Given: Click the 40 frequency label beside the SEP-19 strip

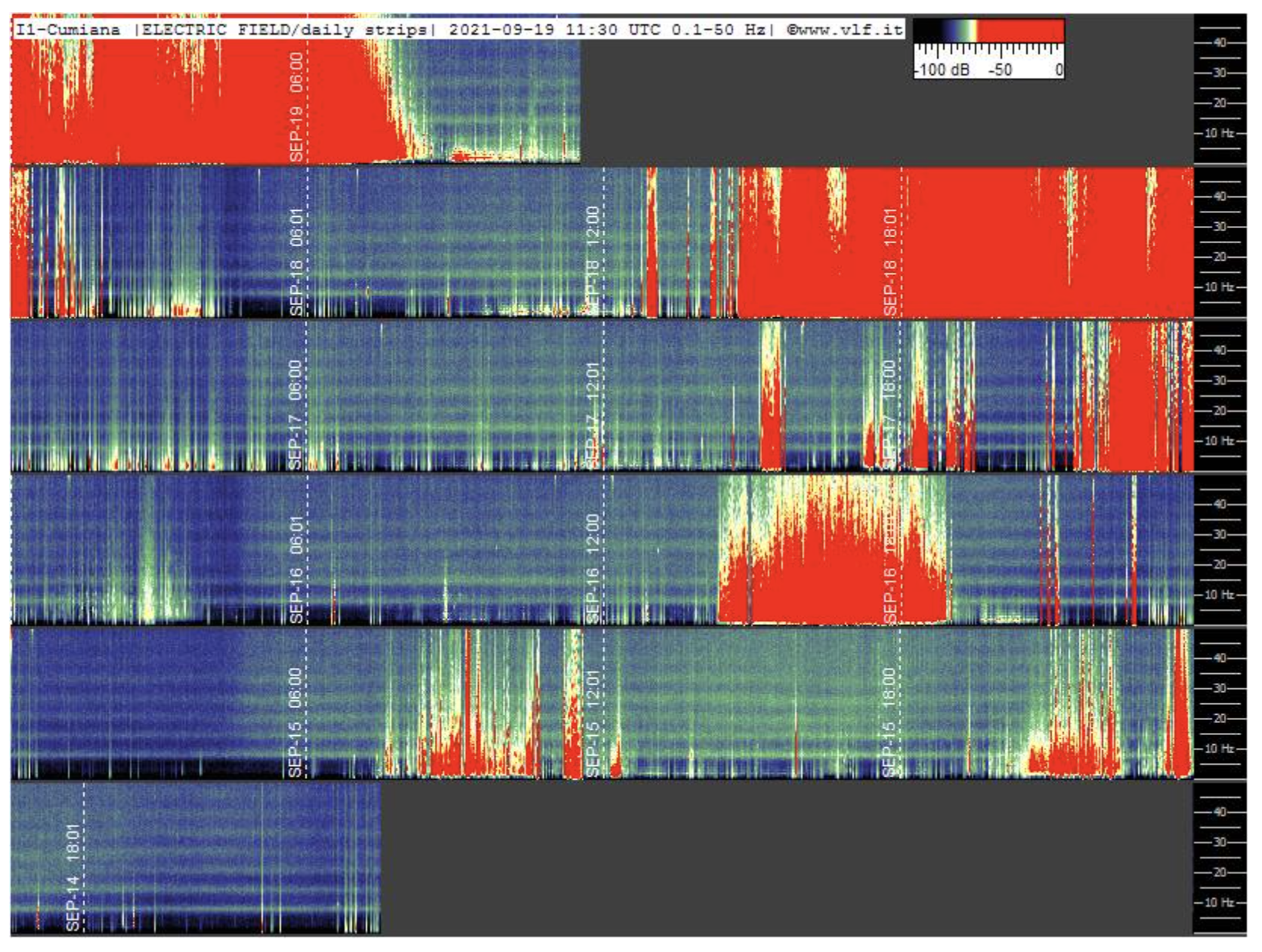Looking at the screenshot, I should coord(1220,43).
